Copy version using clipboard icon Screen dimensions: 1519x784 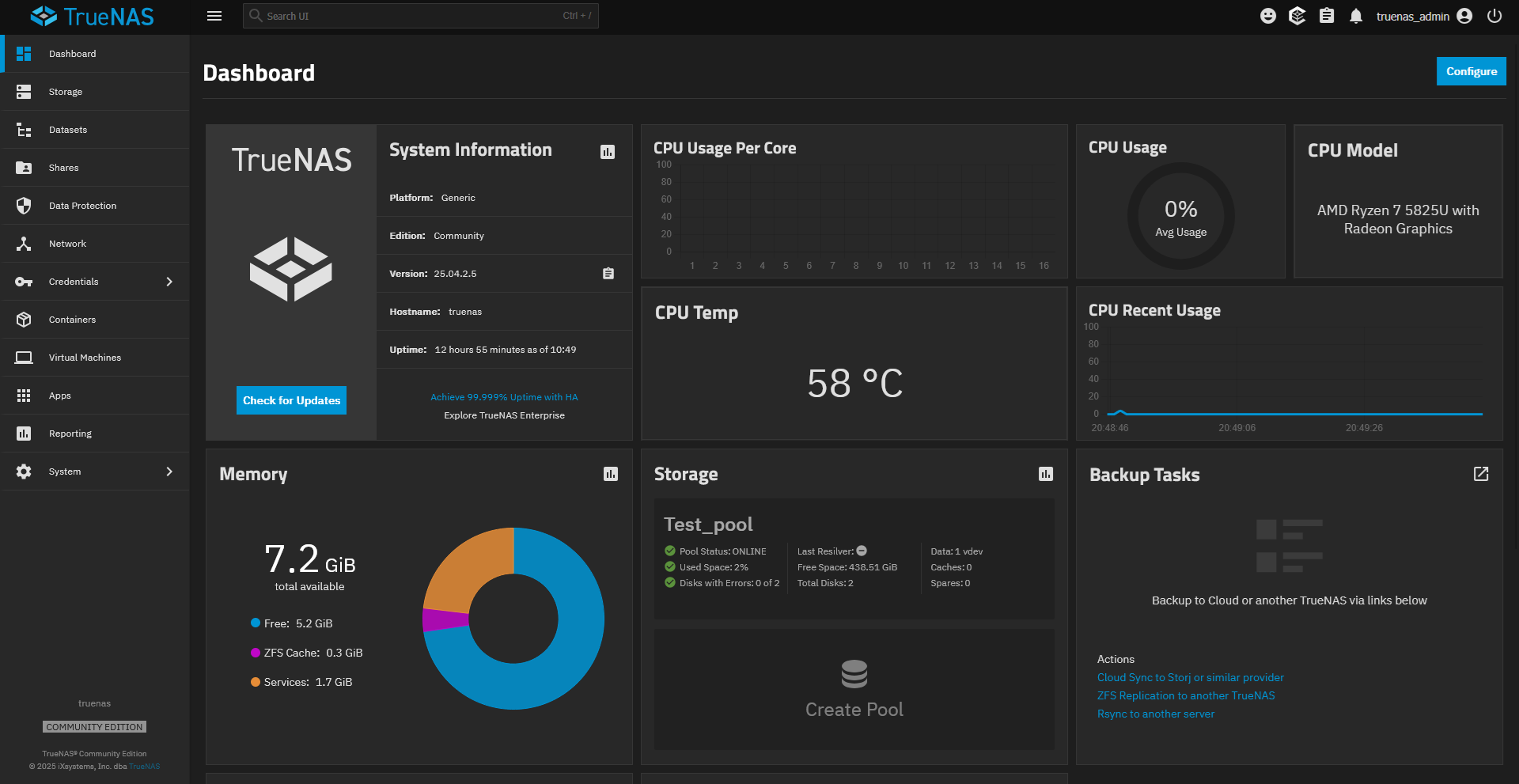pyautogui.click(x=608, y=274)
